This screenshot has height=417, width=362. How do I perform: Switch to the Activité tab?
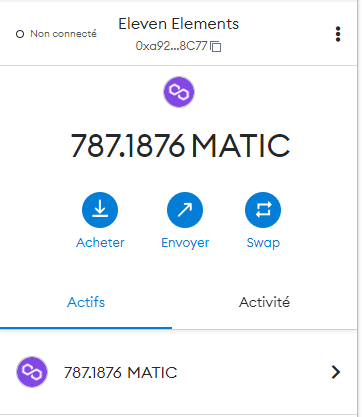pos(264,302)
